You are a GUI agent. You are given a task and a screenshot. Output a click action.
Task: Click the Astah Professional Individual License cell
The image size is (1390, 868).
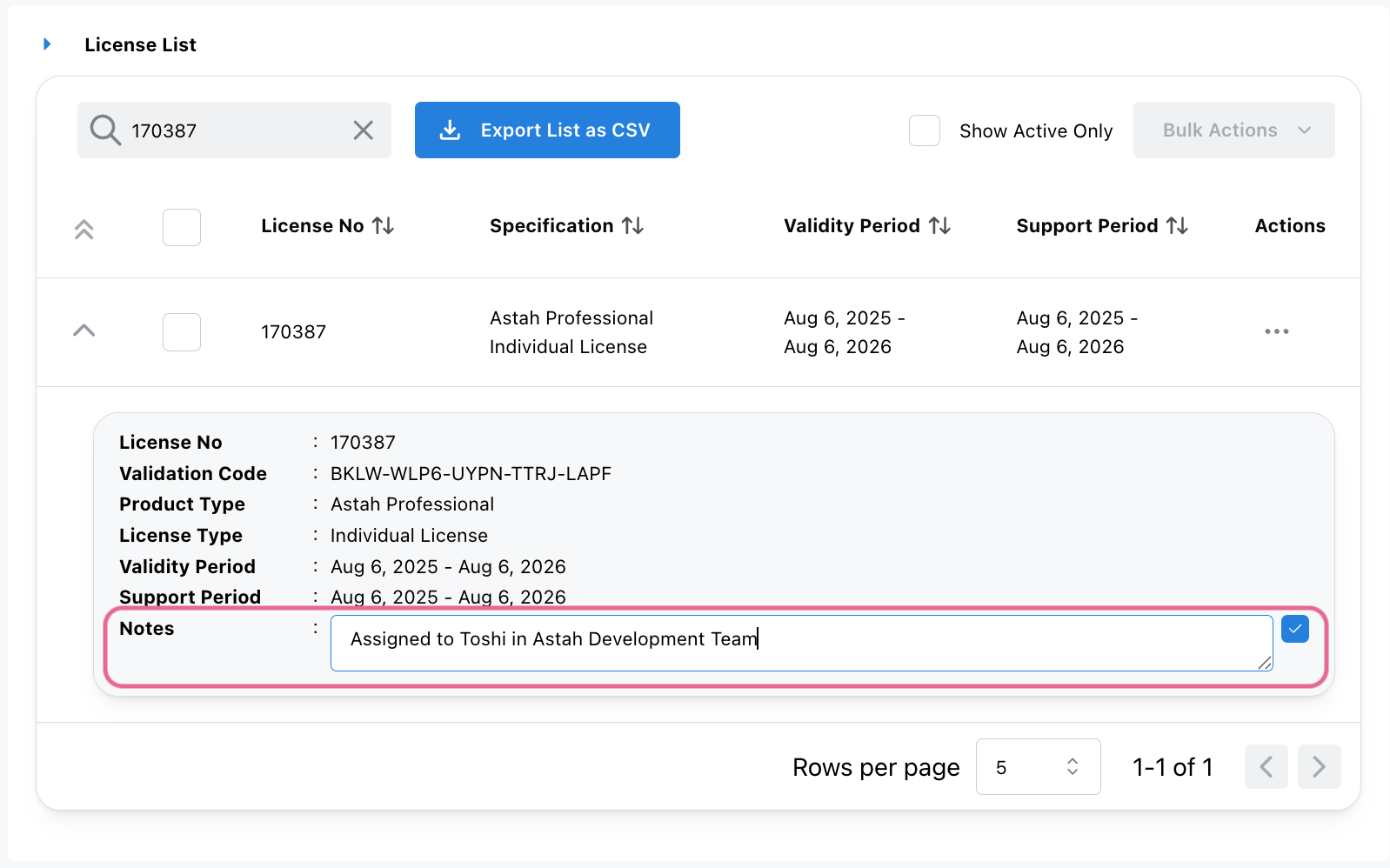click(x=571, y=332)
